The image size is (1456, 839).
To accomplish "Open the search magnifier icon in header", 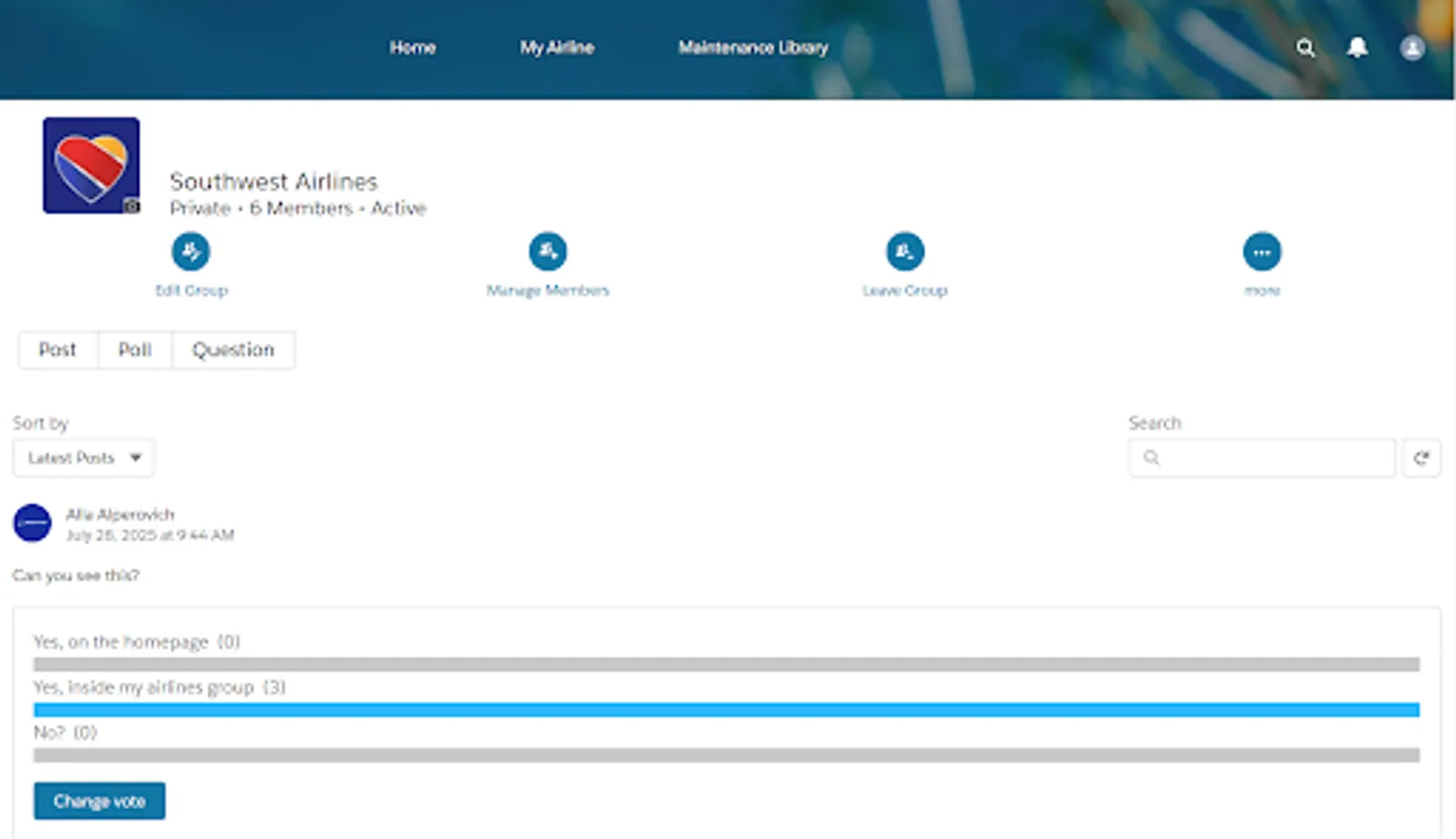I will click(x=1305, y=48).
